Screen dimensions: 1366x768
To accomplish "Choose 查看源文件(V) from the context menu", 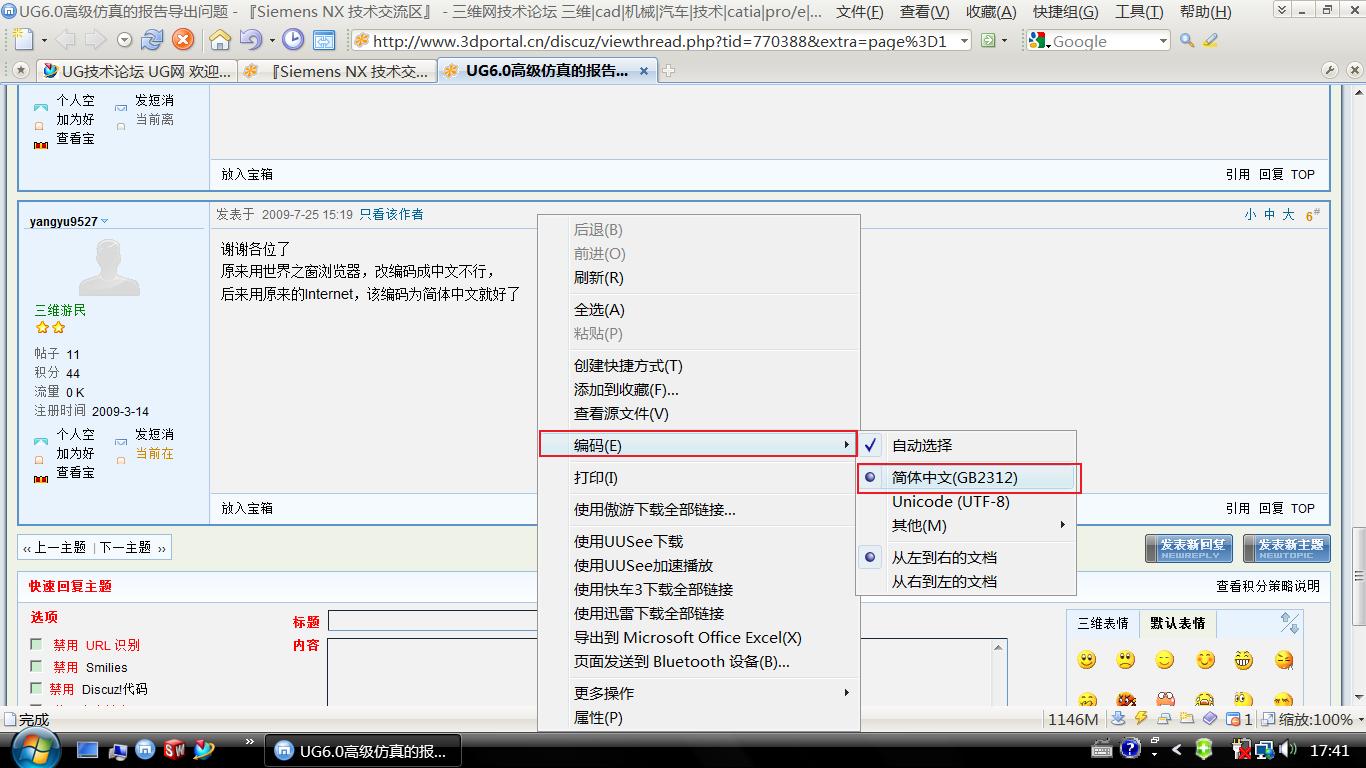I will [699, 413].
